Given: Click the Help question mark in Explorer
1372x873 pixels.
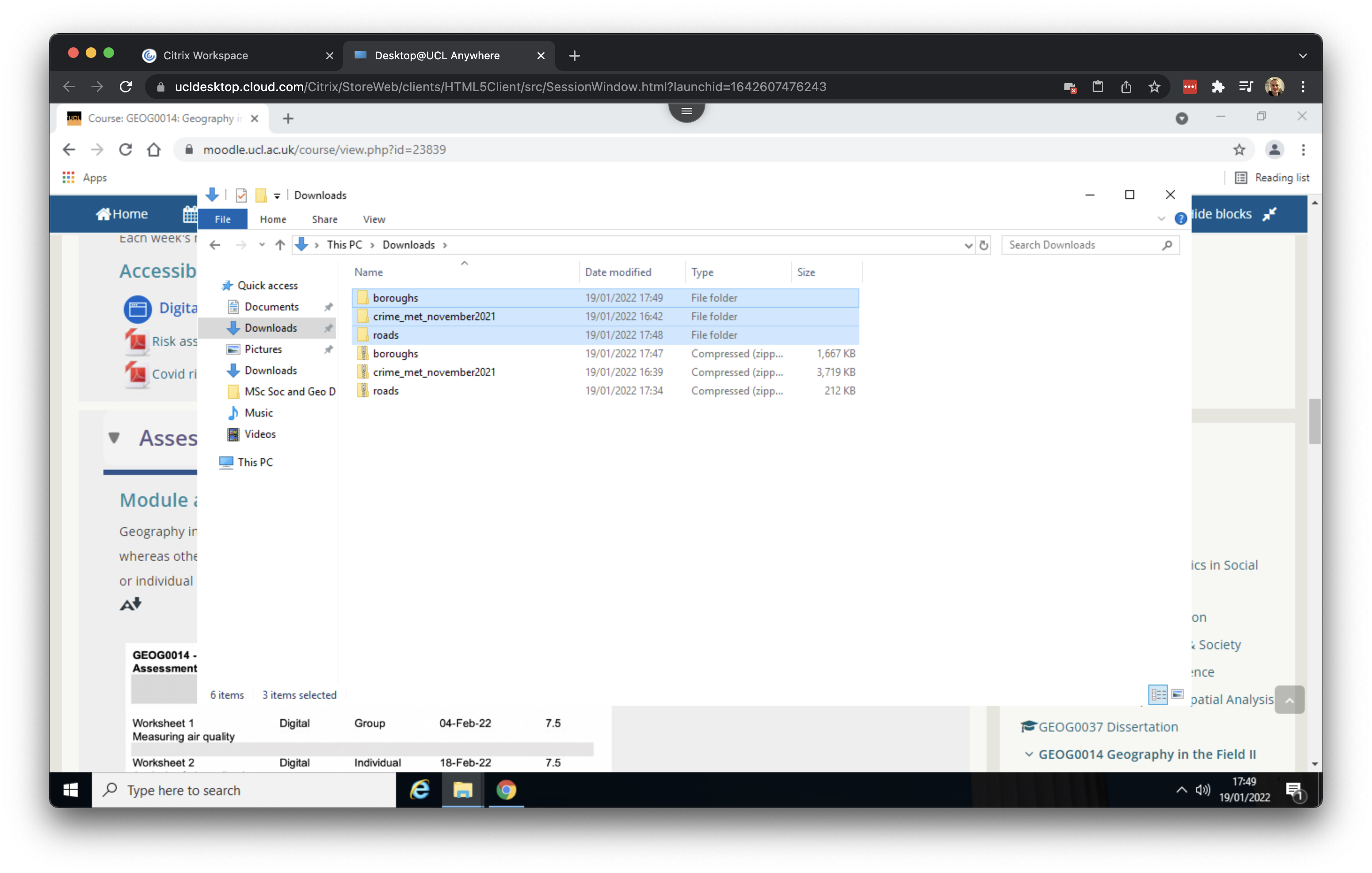Looking at the screenshot, I should tap(1181, 218).
